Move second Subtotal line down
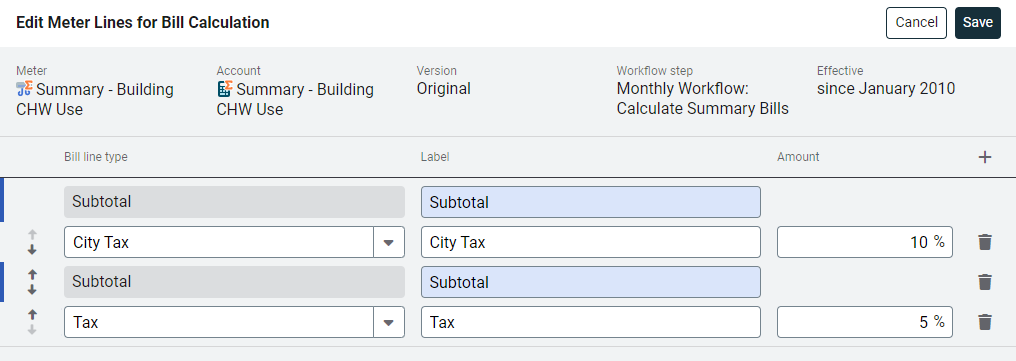The width and height of the screenshot is (1016, 361). [x=32, y=290]
